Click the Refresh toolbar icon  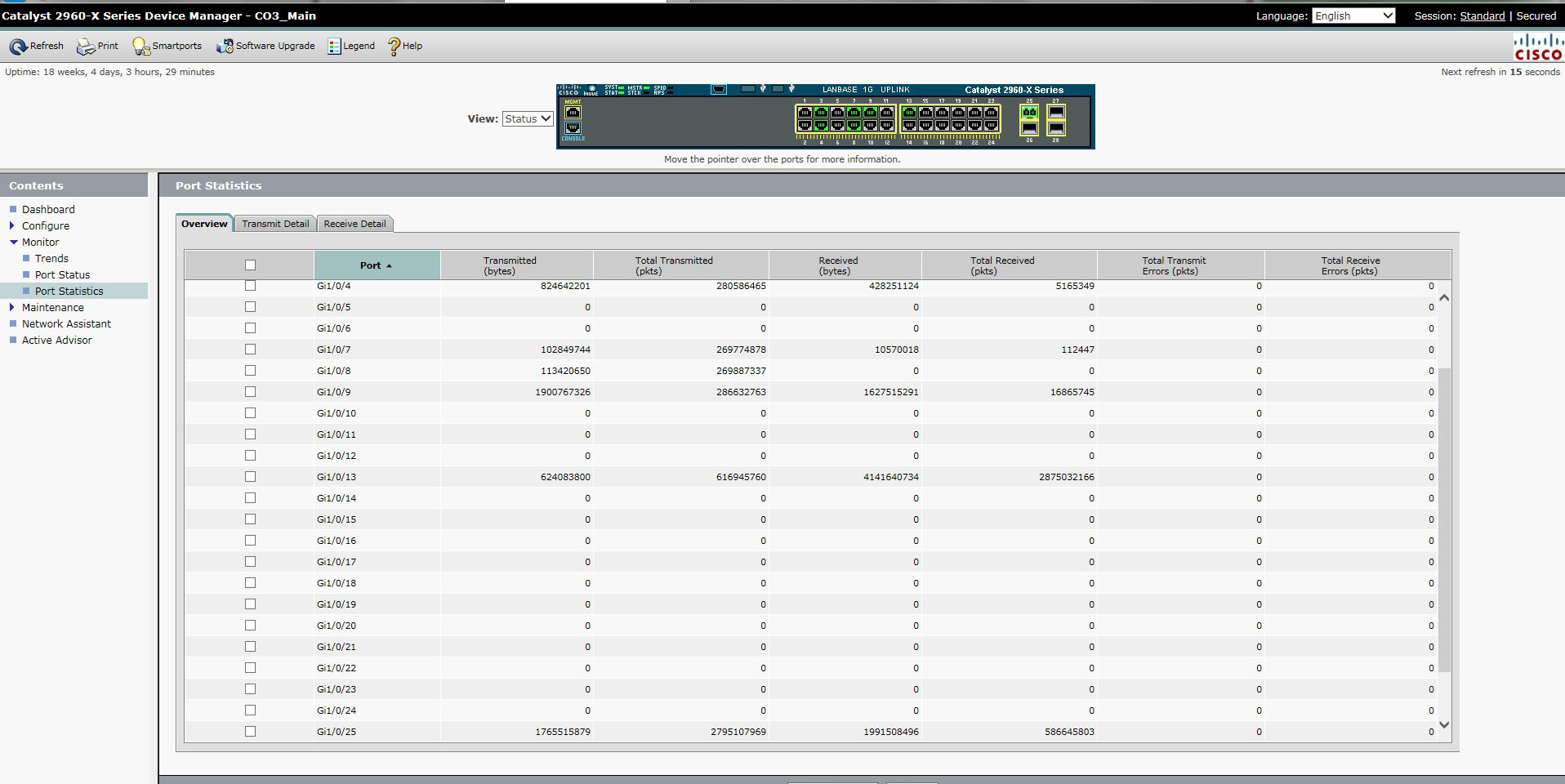pyautogui.click(x=18, y=47)
